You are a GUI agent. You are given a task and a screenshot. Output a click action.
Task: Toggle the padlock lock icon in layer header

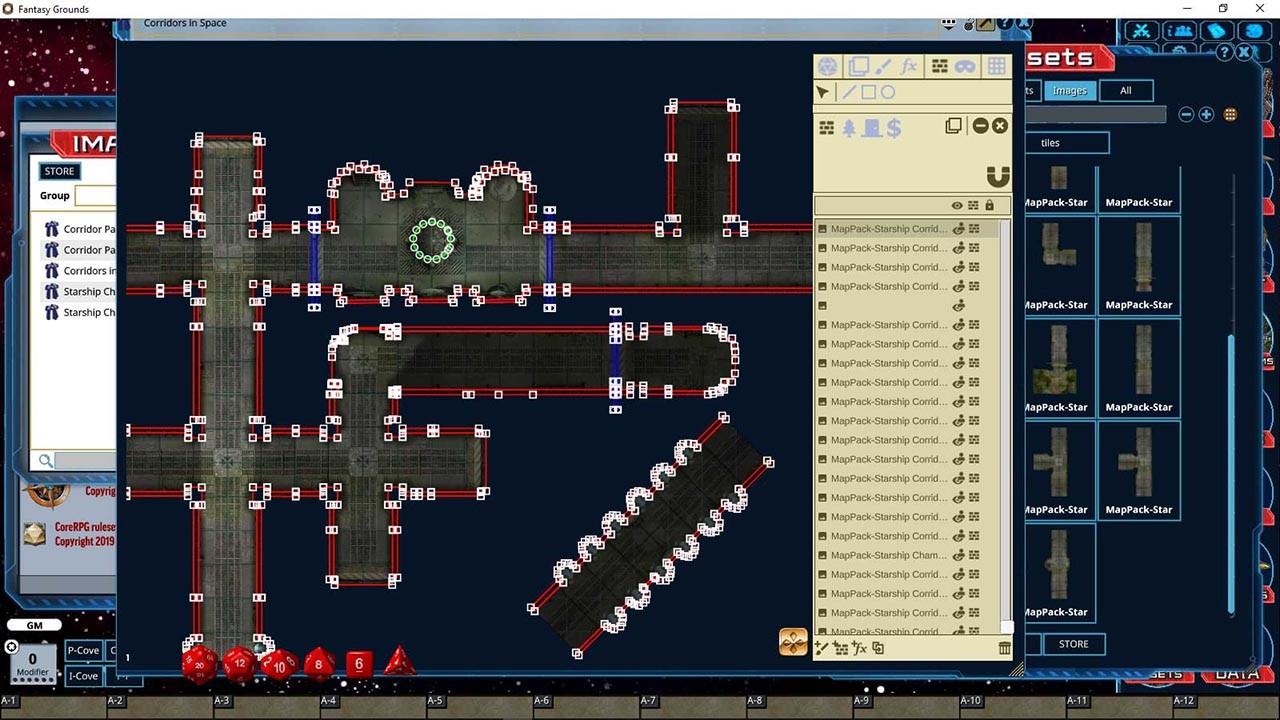click(x=988, y=204)
